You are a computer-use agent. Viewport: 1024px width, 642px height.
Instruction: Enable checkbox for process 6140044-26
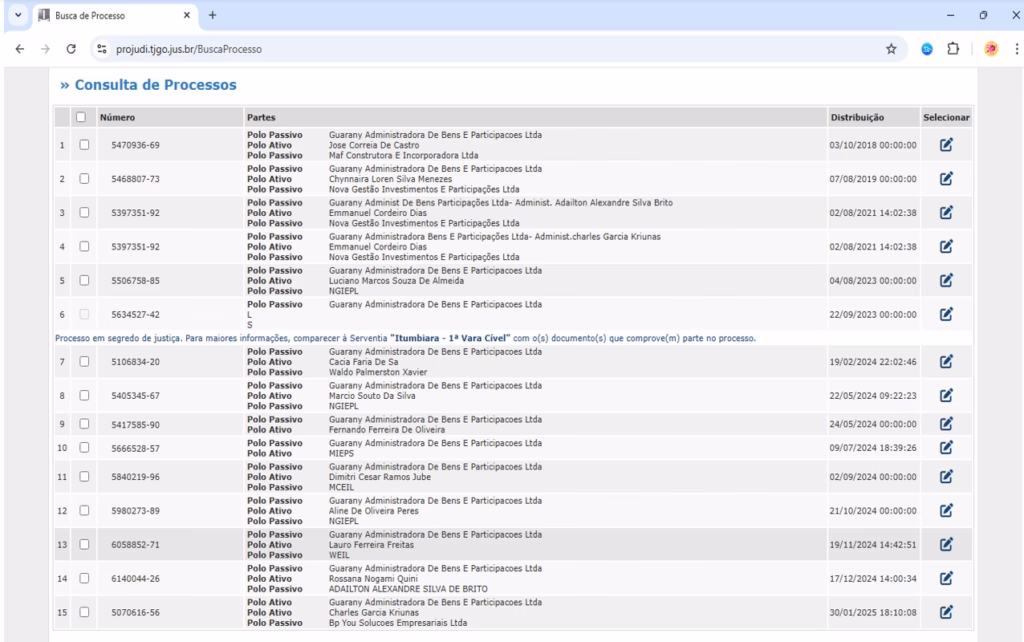click(x=84, y=577)
